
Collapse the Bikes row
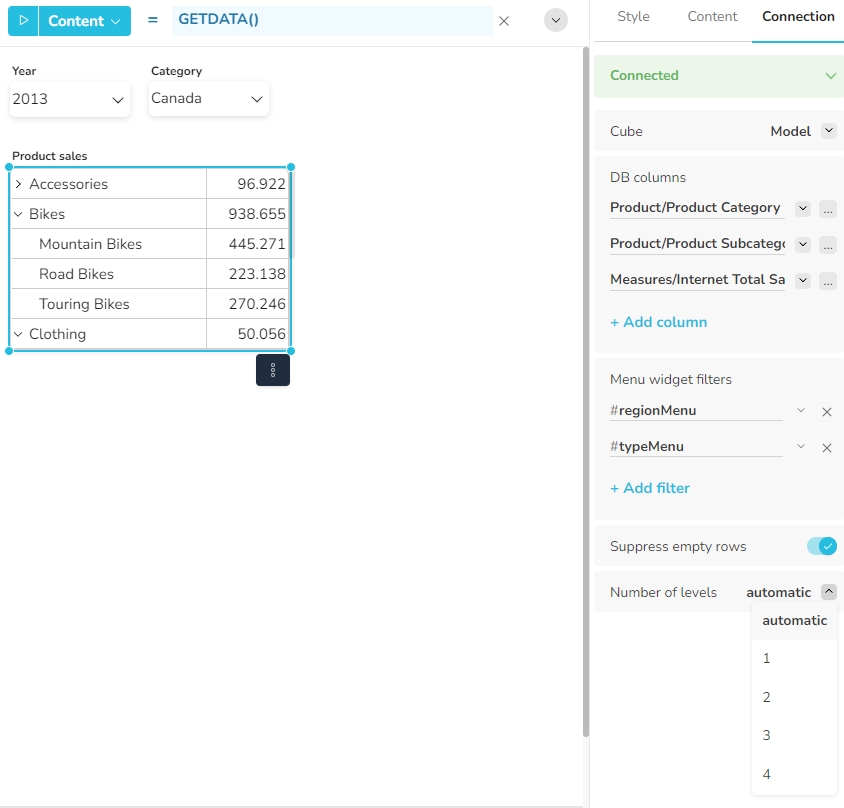[x=18, y=214]
